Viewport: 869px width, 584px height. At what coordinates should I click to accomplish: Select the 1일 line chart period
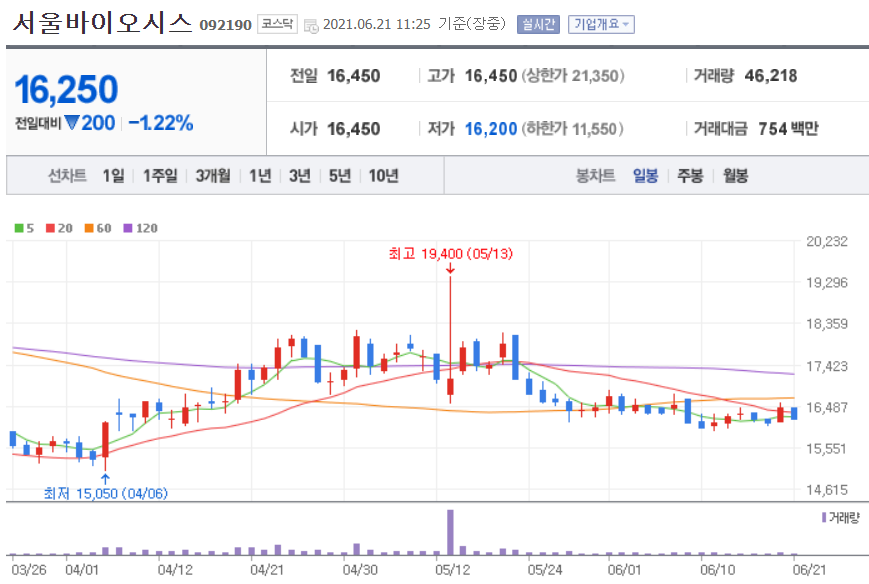pyautogui.click(x=113, y=176)
